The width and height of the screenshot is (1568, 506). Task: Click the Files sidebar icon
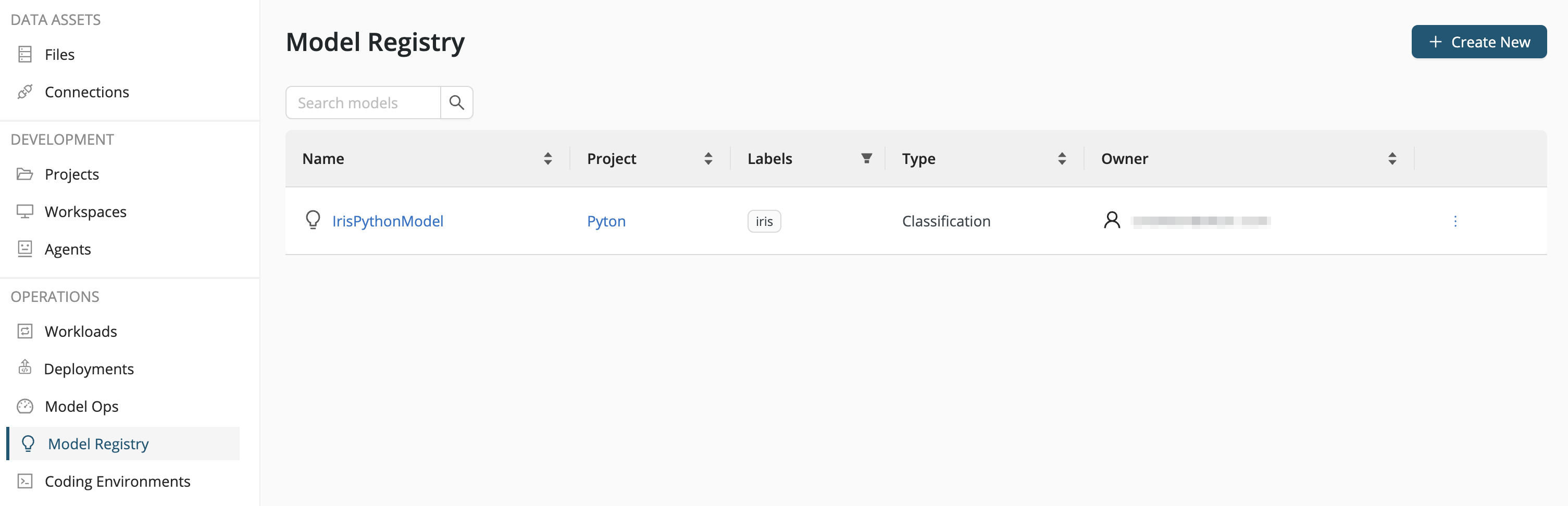pyautogui.click(x=25, y=55)
